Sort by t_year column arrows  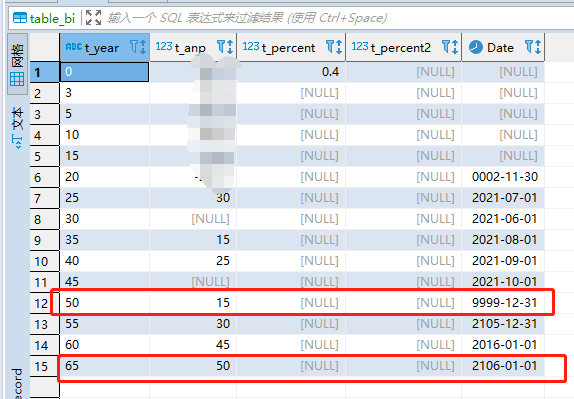click(x=143, y=47)
